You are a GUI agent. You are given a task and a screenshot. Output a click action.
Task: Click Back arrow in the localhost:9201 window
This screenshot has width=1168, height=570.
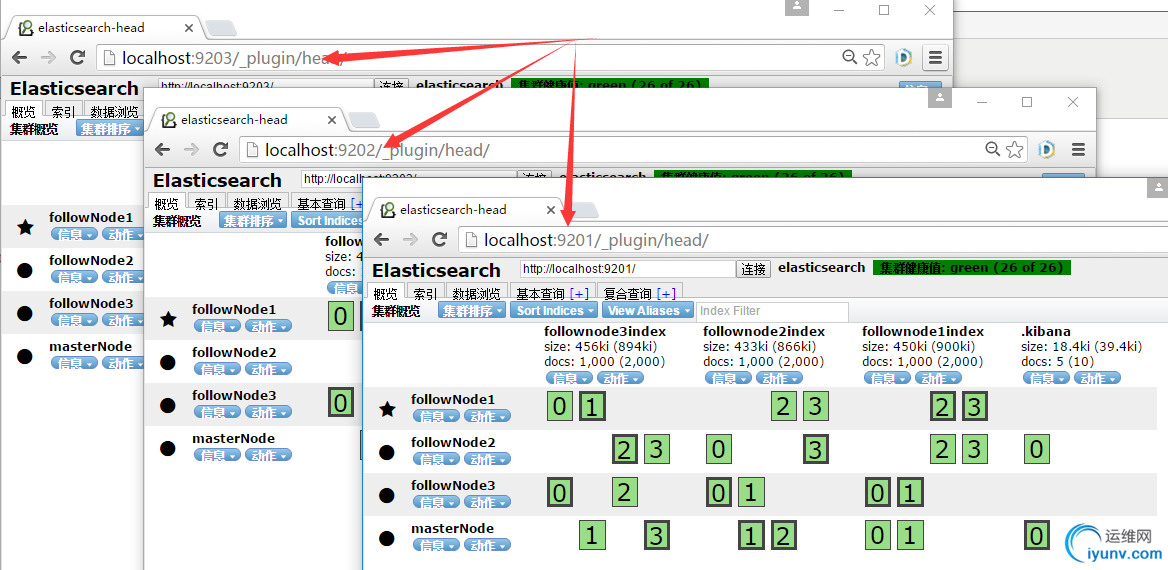pos(381,239)
